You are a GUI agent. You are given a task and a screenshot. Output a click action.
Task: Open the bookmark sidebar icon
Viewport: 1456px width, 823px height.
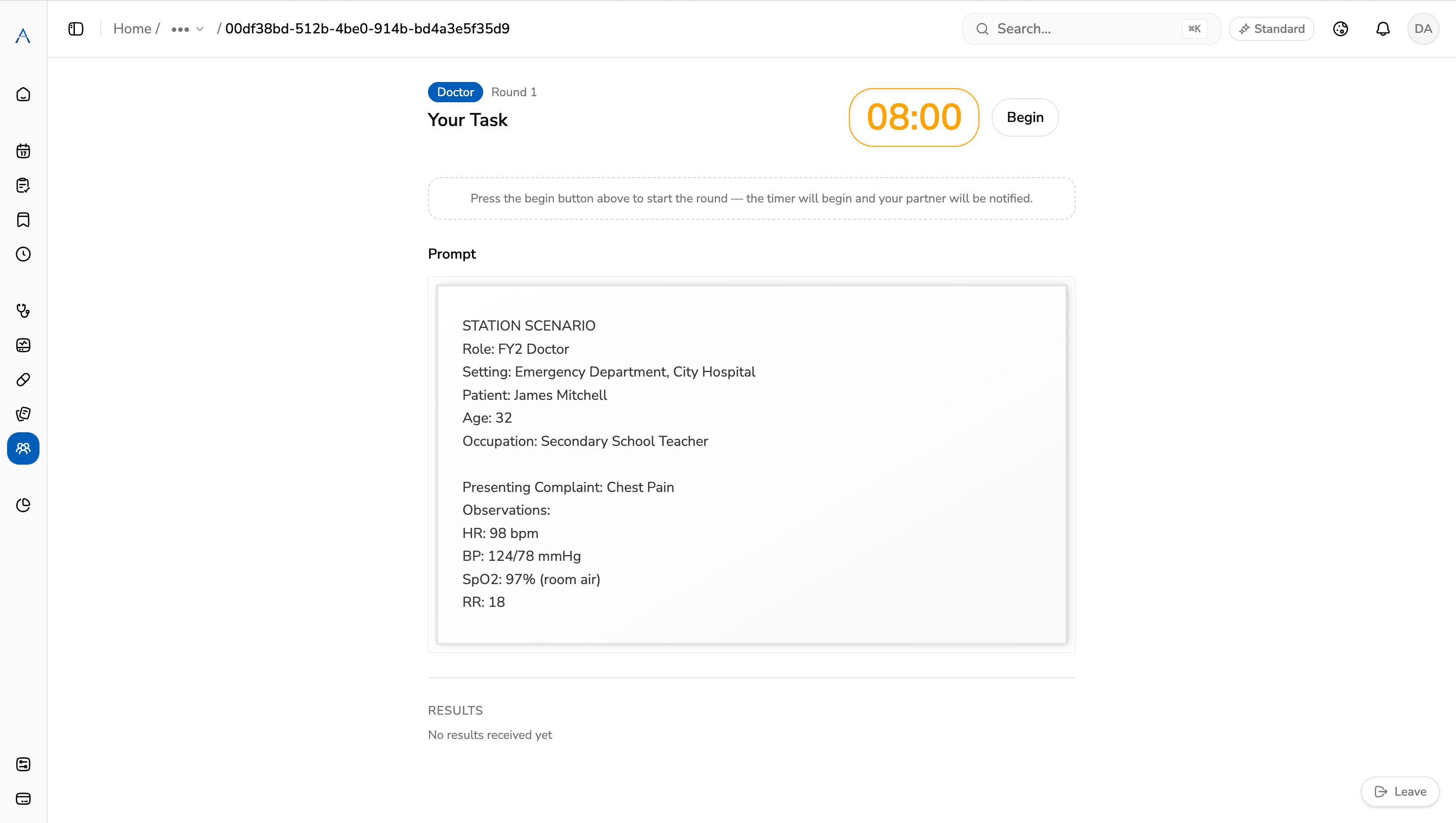23,220
